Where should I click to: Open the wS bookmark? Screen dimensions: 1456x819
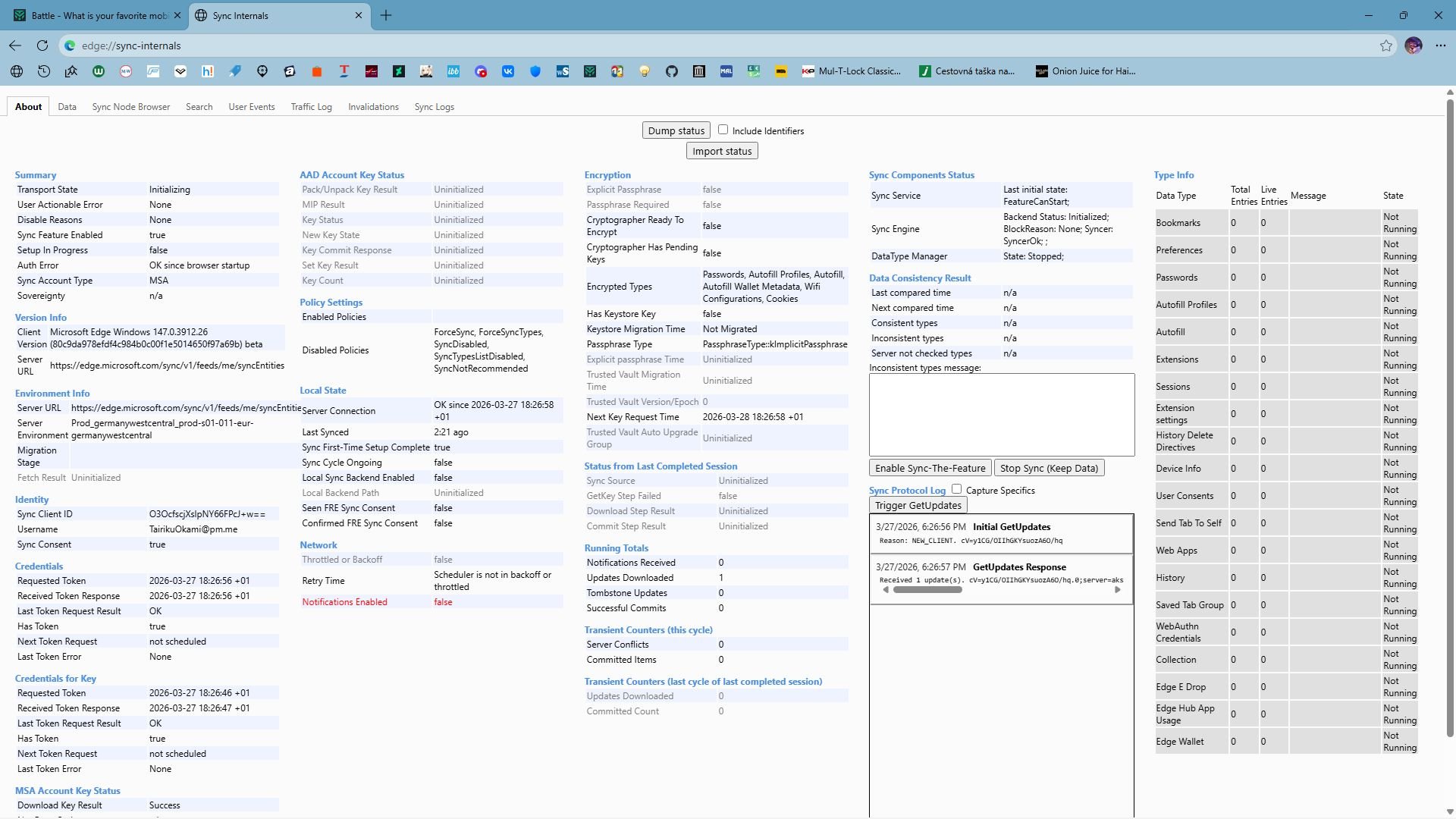tap(563, 71)
